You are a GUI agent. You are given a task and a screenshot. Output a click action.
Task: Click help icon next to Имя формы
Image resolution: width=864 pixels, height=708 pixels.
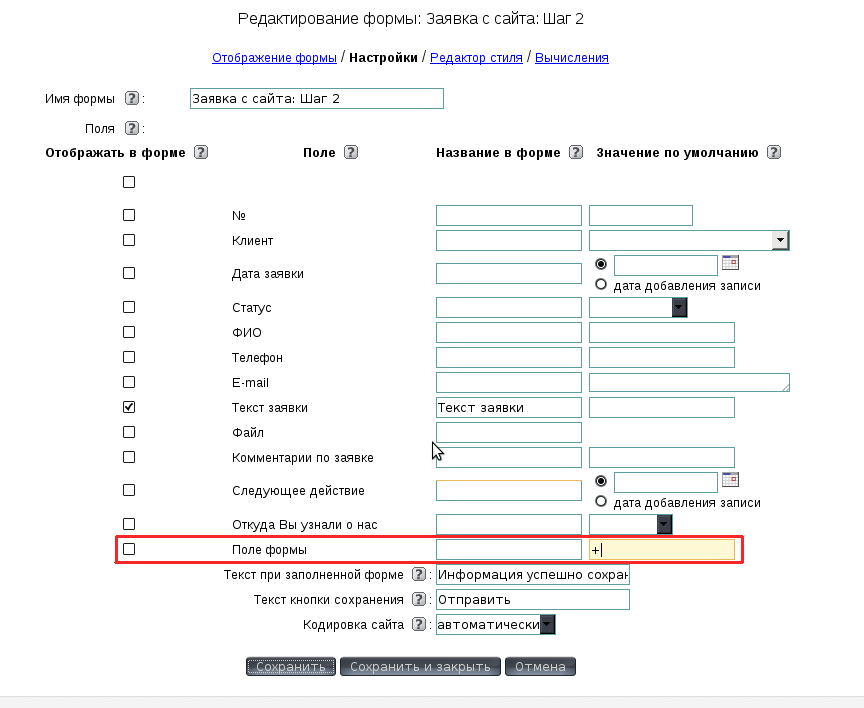(x=131, y=99)
